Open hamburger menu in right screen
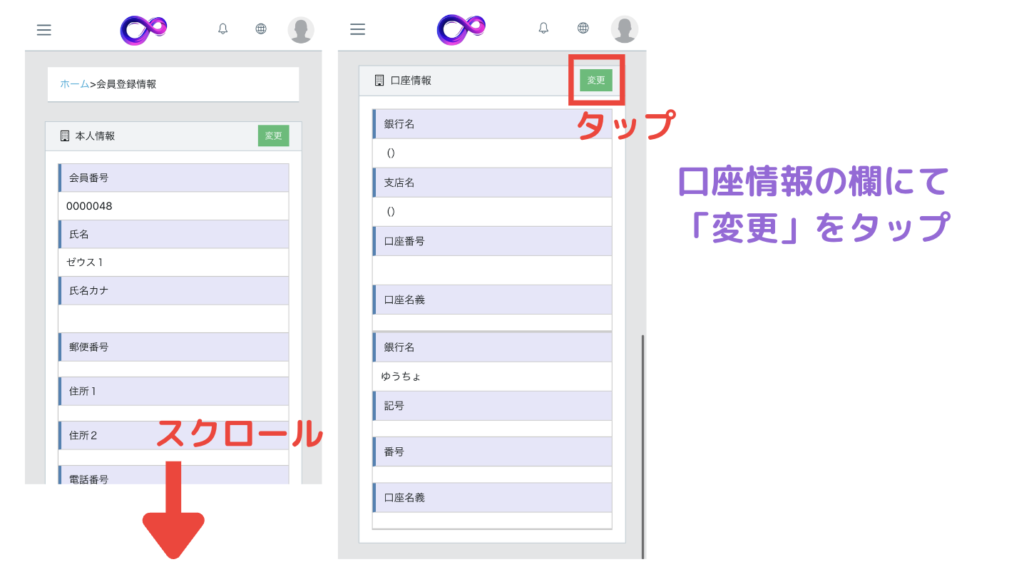This screenshot has width=1024, height=572. [358, 30]
